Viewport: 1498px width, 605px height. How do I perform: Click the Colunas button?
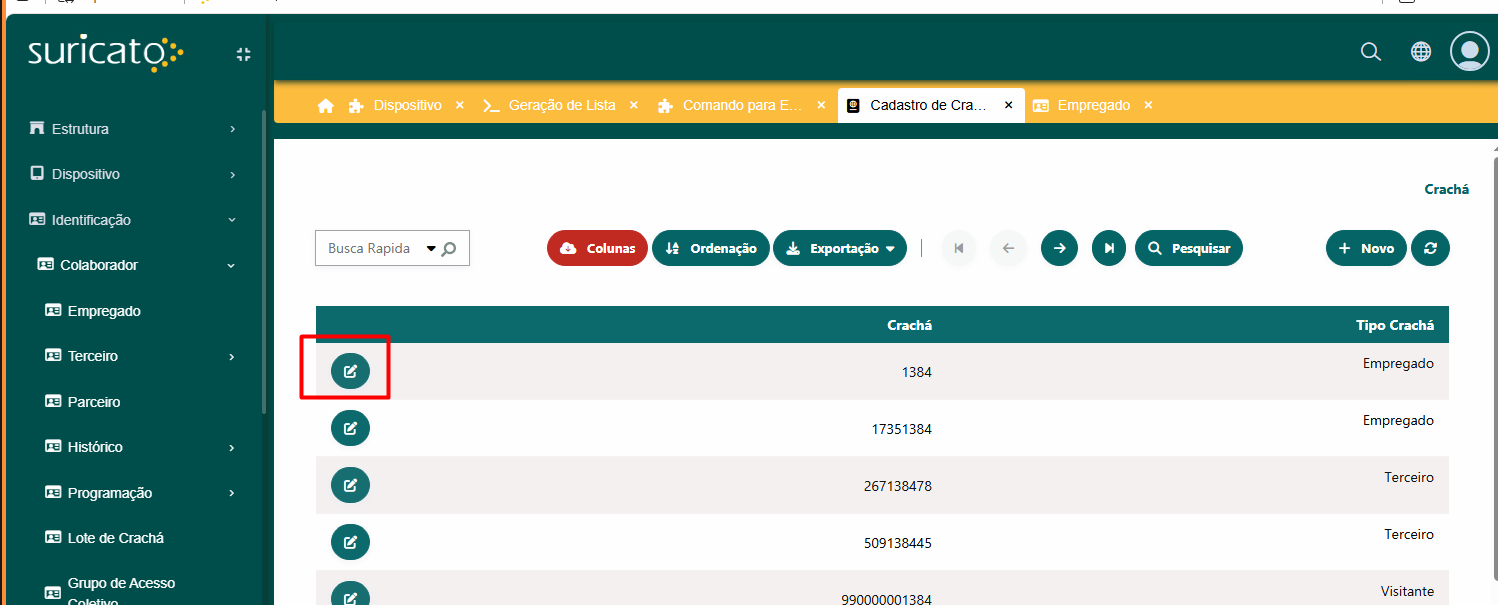[x=597, y=248]
